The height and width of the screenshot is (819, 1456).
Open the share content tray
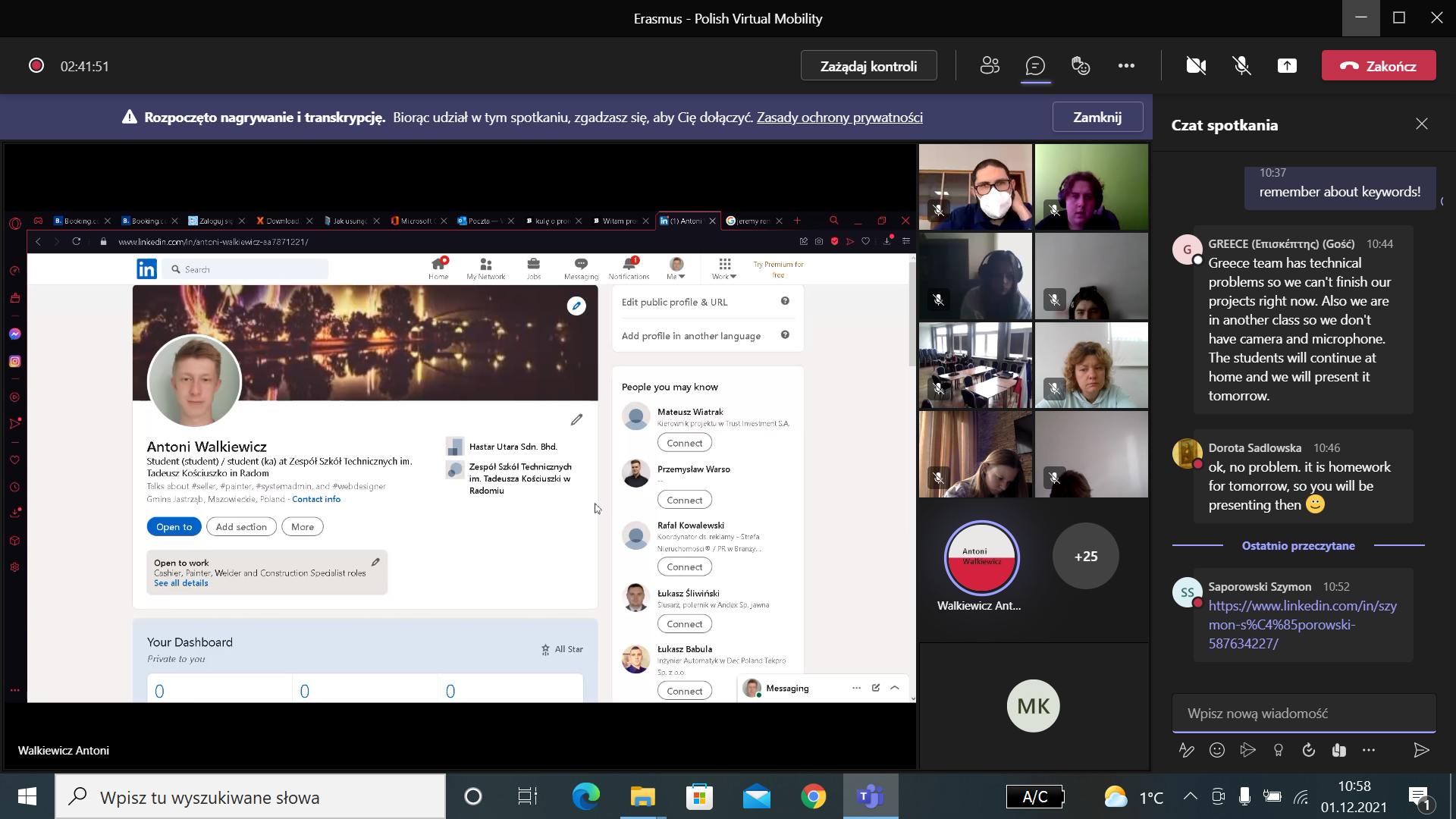(x=1287, y=66)
